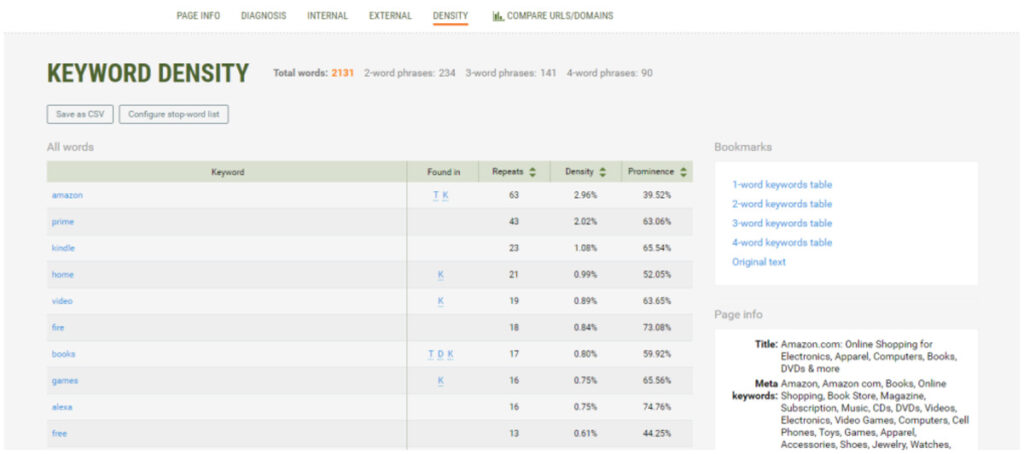Image resolution: width=1024 pixels, height=454 pixels.
Task: Click the Save as CSV button
Action: pyautogui.click(x=80, y=114)
